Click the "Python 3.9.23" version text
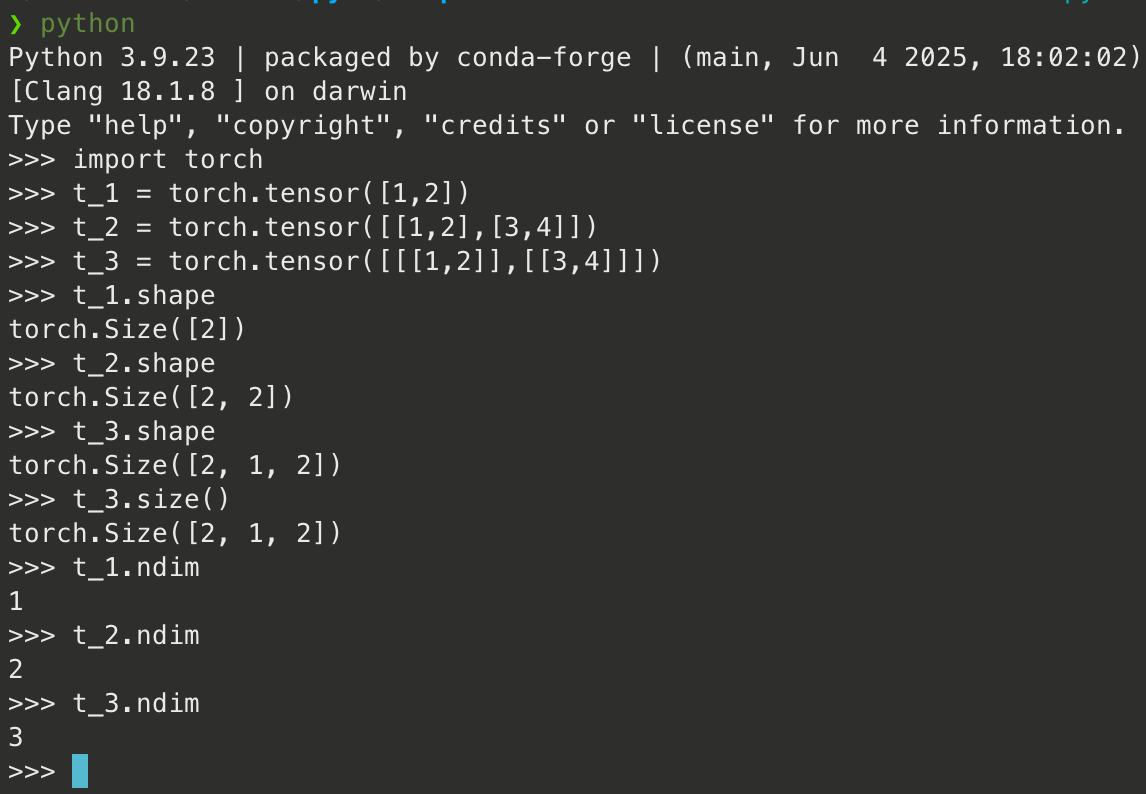 click(x=112, y=58)
